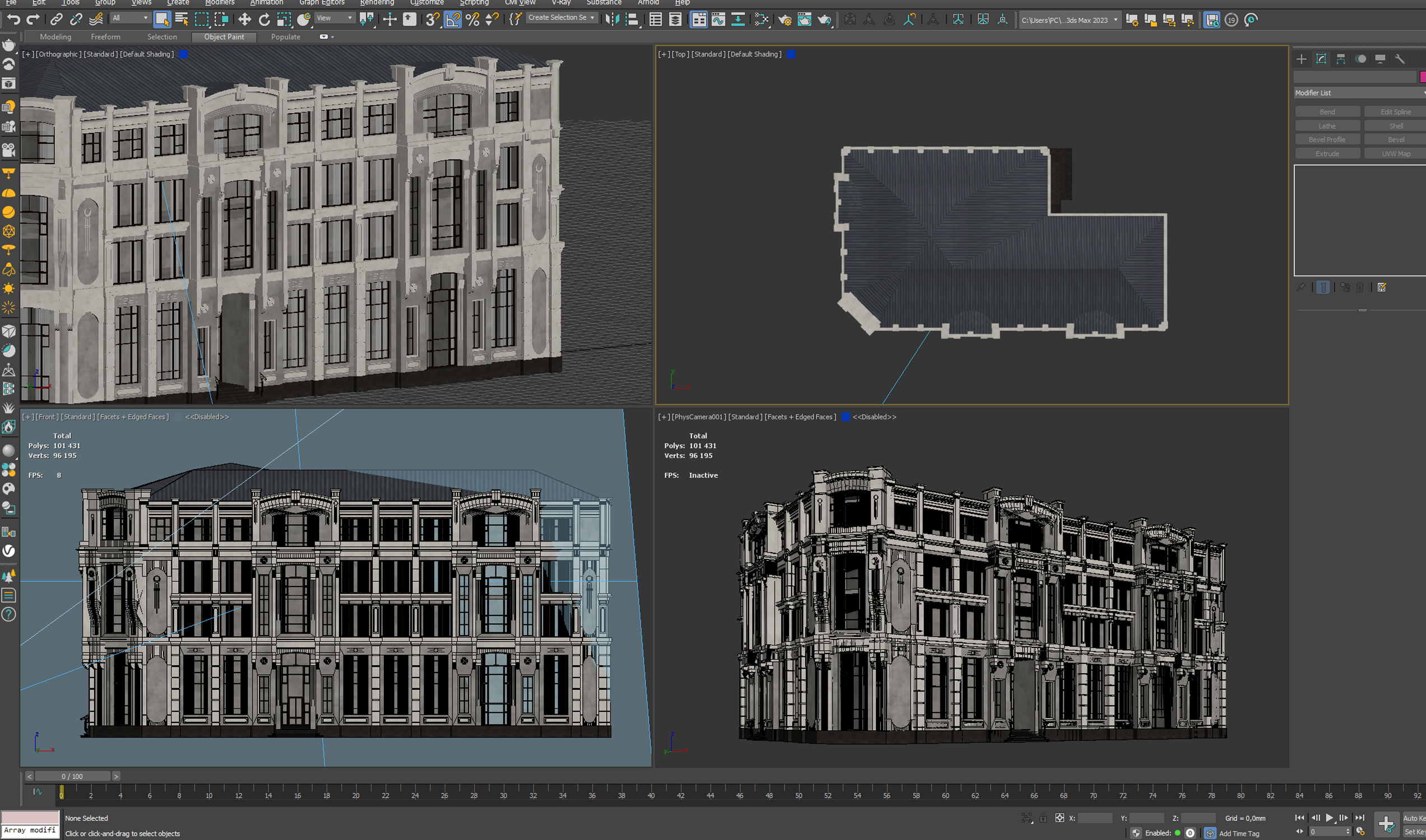Click the Bend modifier button
Viewport: 1426px width, 840px height.
point(1327,112)
